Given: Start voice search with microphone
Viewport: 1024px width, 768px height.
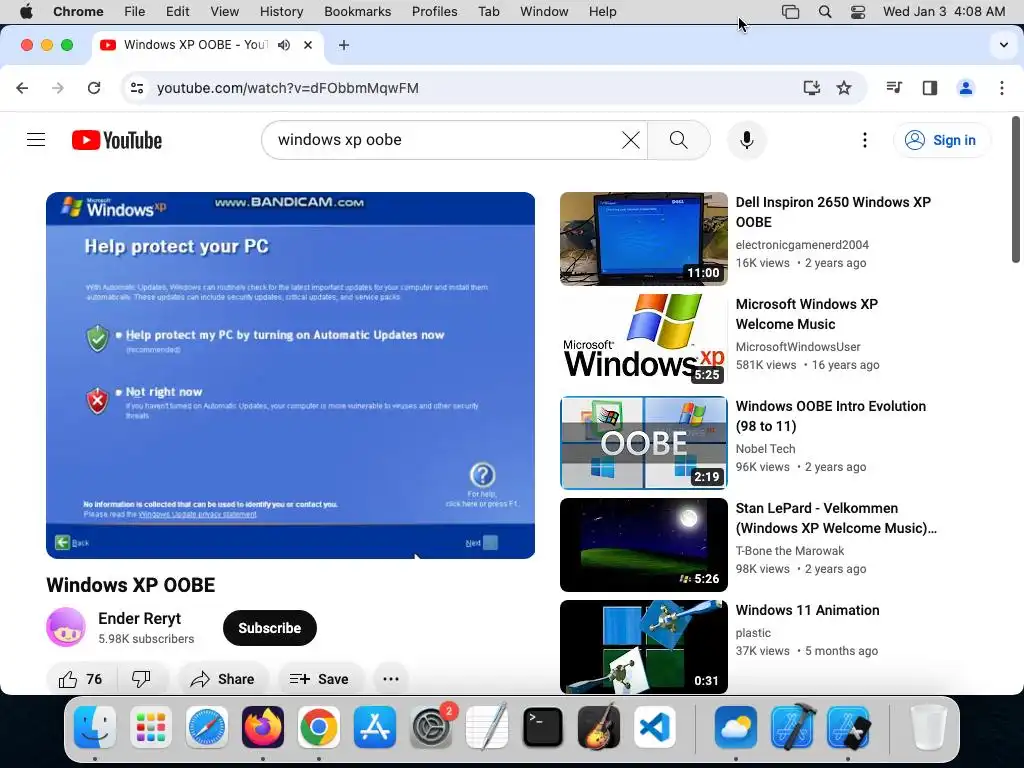Looking at the screenshot, I should (746, 140).
